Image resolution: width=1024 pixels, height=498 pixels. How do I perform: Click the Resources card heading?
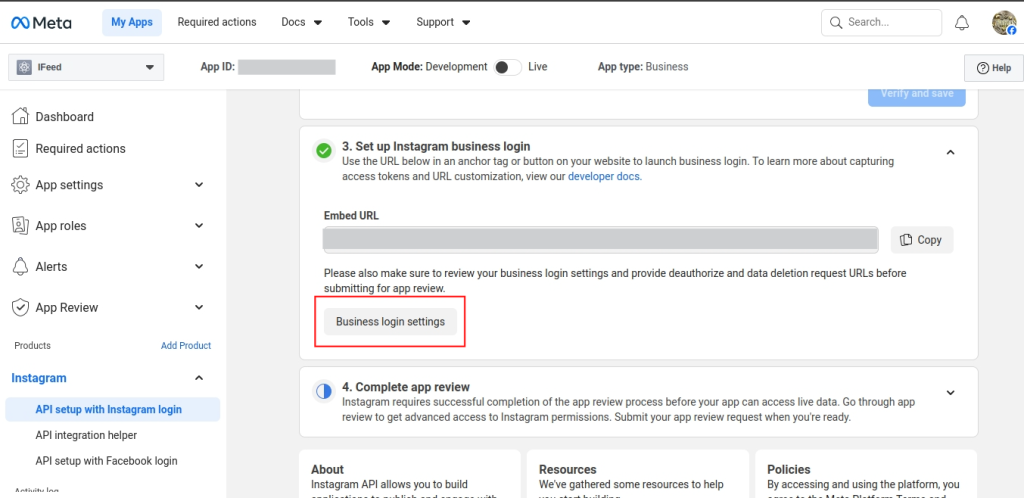(x=568, y=469)
